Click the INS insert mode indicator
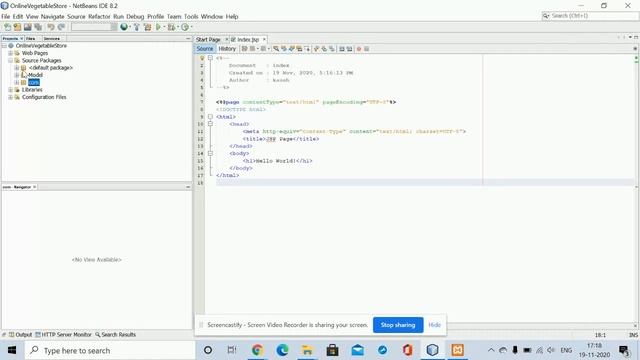This screenshot has height=360, width=640. point(633,335)
